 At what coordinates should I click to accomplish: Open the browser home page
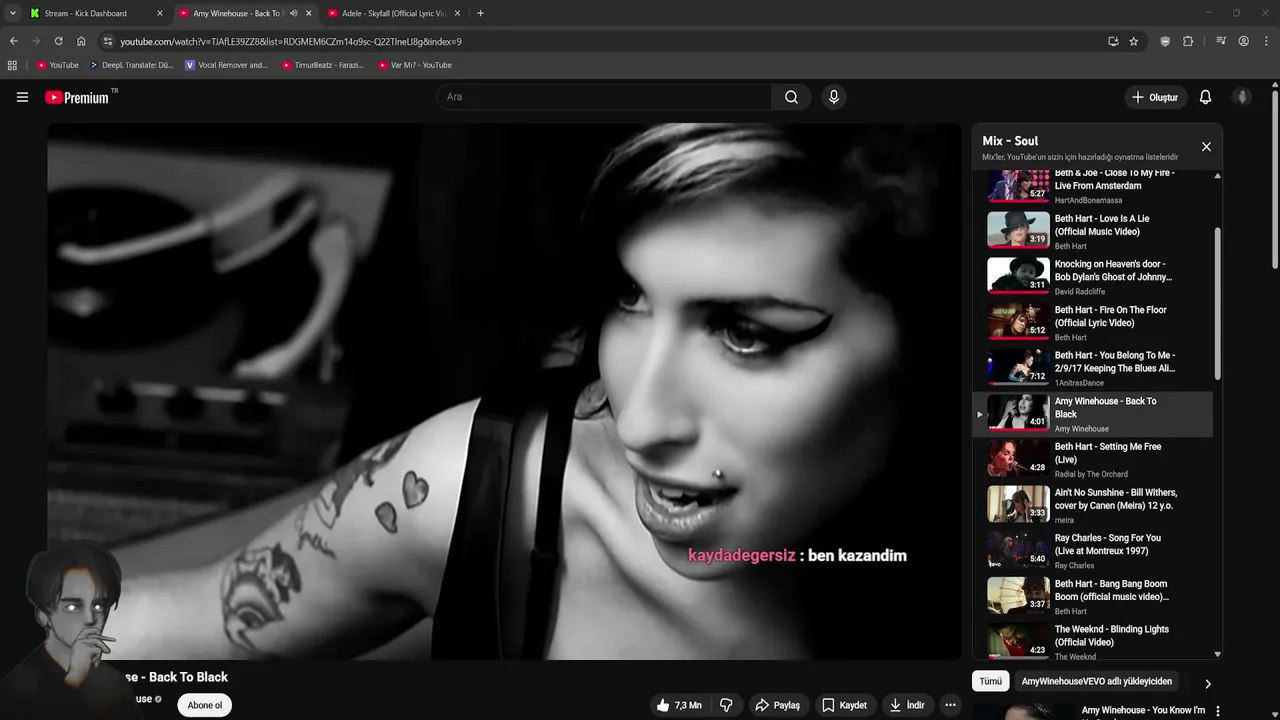coord(81,41)
